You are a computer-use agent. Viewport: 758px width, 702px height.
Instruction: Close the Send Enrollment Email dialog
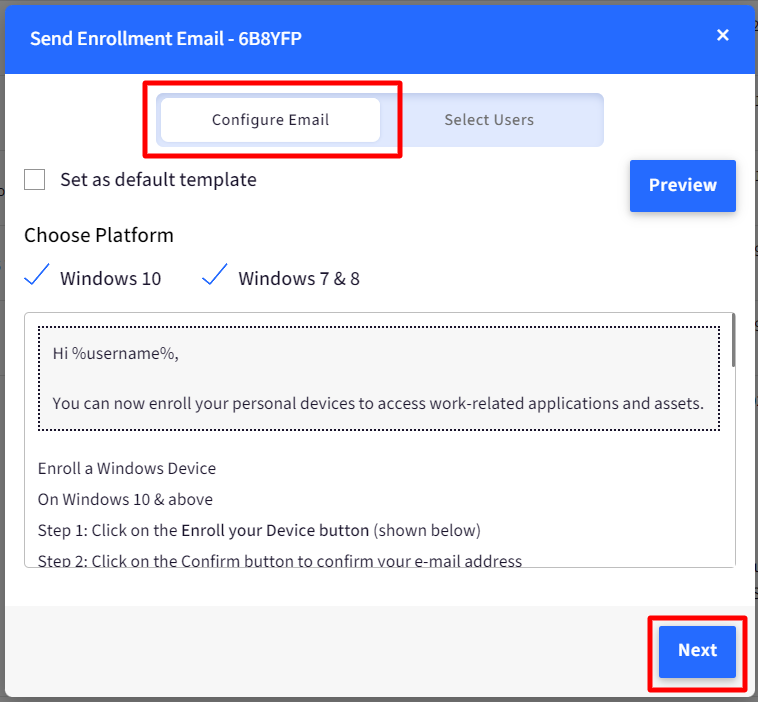click(x=722, y=35)
